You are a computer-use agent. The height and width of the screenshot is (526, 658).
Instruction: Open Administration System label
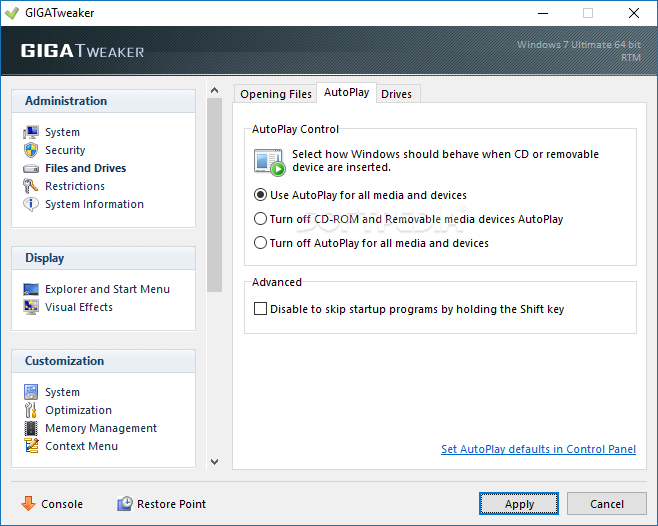[63, 132]
